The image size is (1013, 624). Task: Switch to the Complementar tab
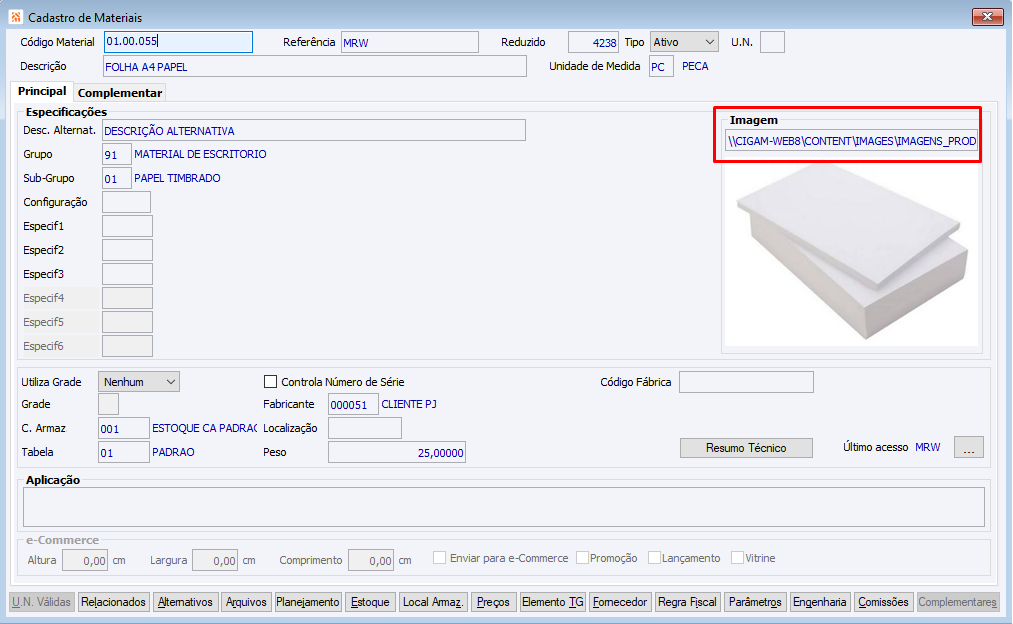pos(120,93)
